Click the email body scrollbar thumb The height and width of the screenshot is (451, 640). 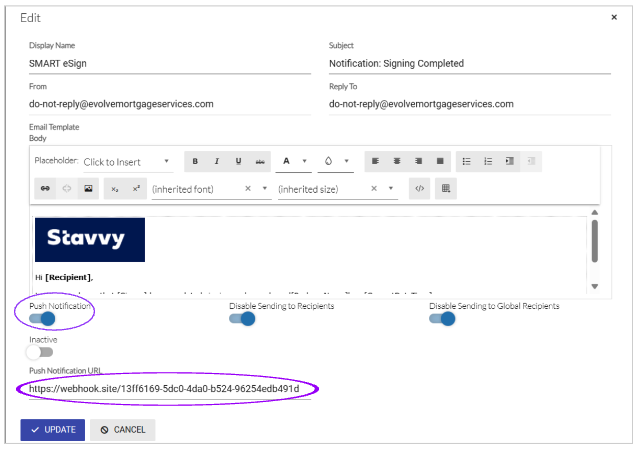[595, 241]
